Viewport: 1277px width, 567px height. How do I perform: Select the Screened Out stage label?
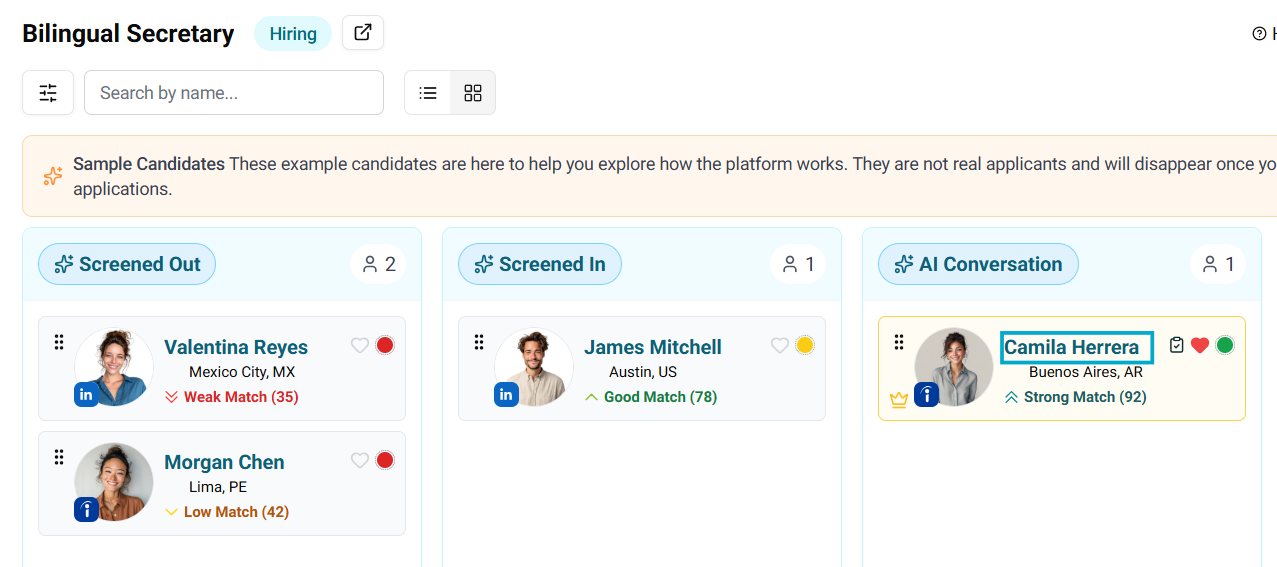(127, 264)
